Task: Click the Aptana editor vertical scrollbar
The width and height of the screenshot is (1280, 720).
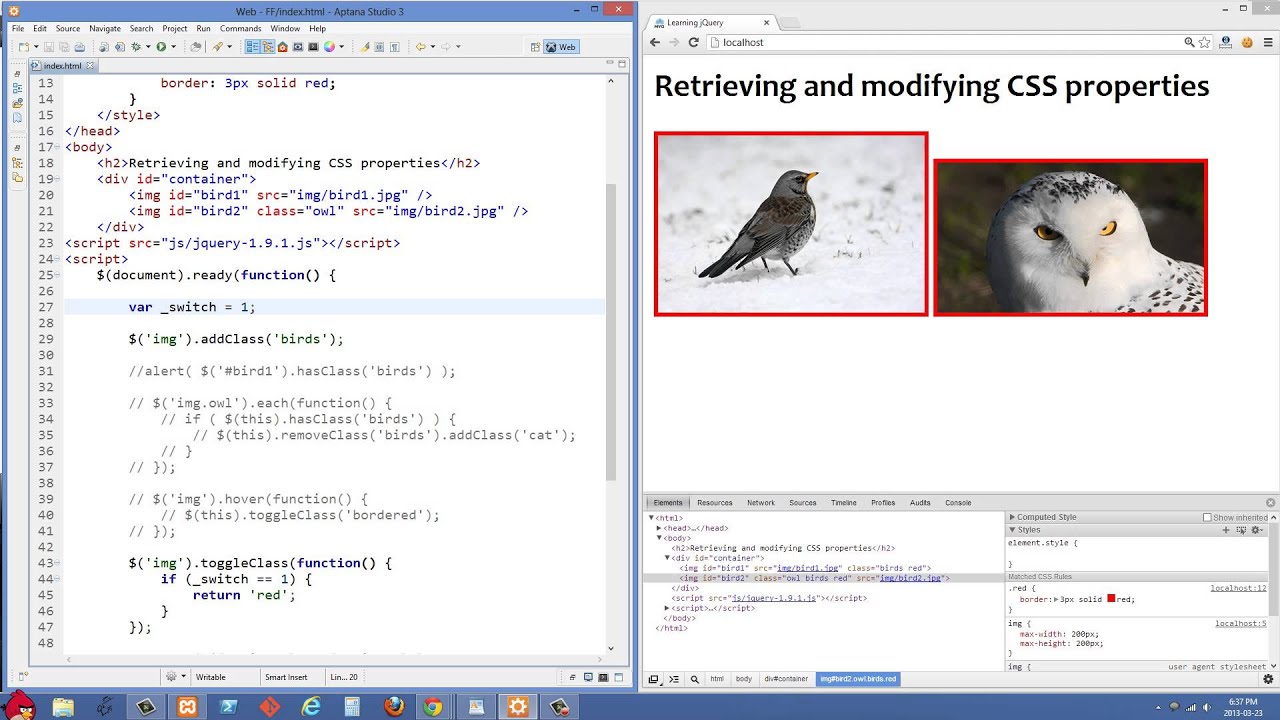Action: tap(612, 330)
